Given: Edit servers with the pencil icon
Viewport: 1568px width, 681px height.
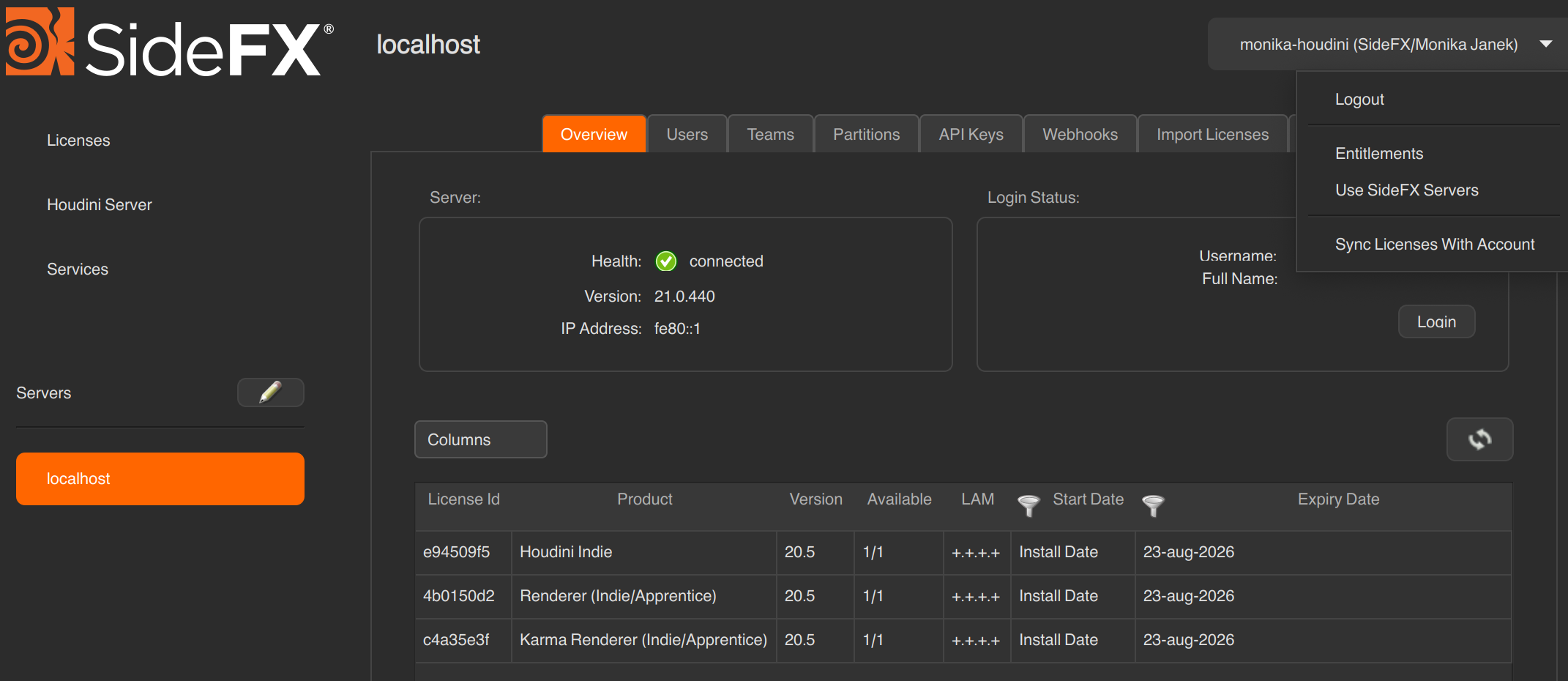Looking at the screenshot, I should [271, 392].
